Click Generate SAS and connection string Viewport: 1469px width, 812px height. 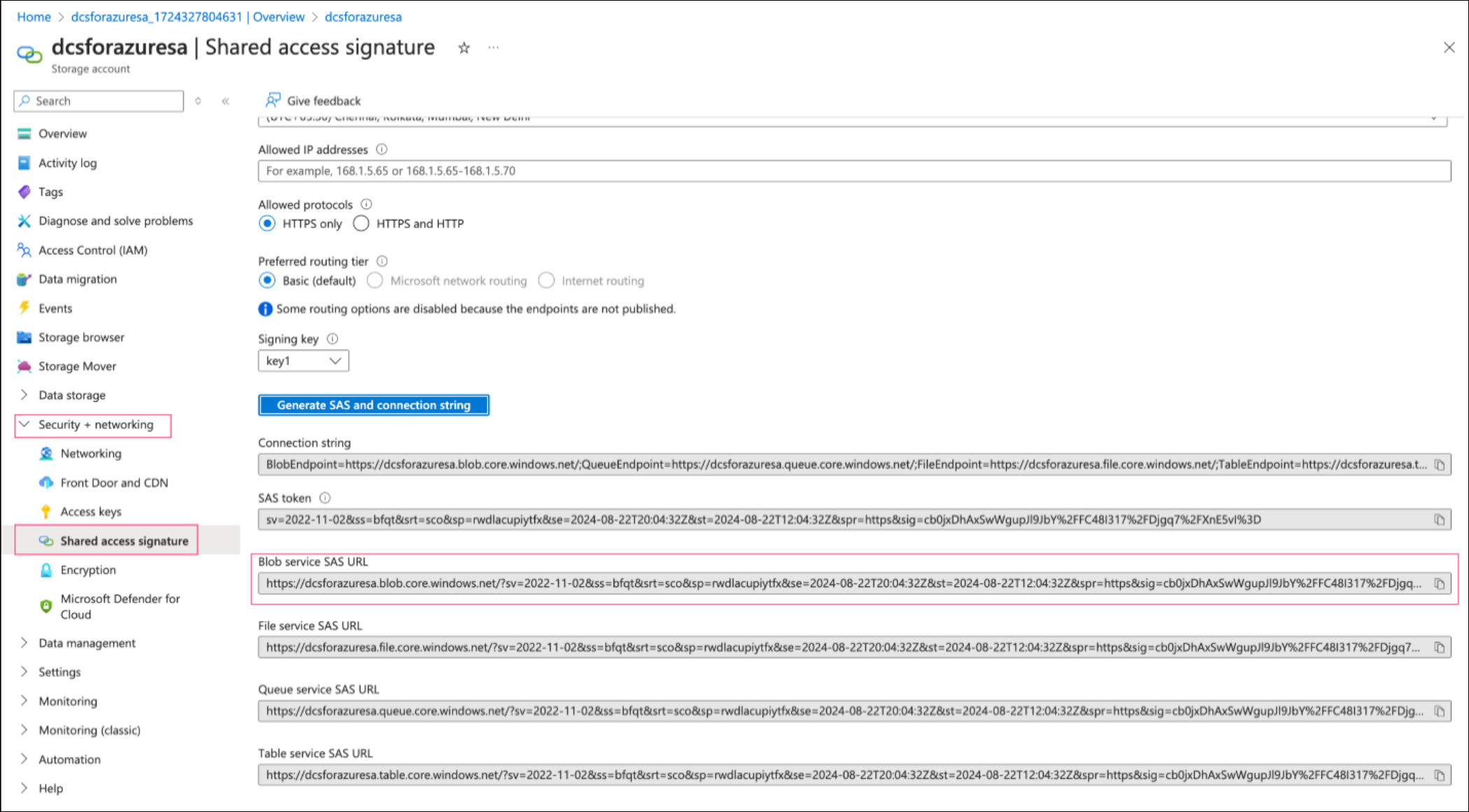coord(374,405)
